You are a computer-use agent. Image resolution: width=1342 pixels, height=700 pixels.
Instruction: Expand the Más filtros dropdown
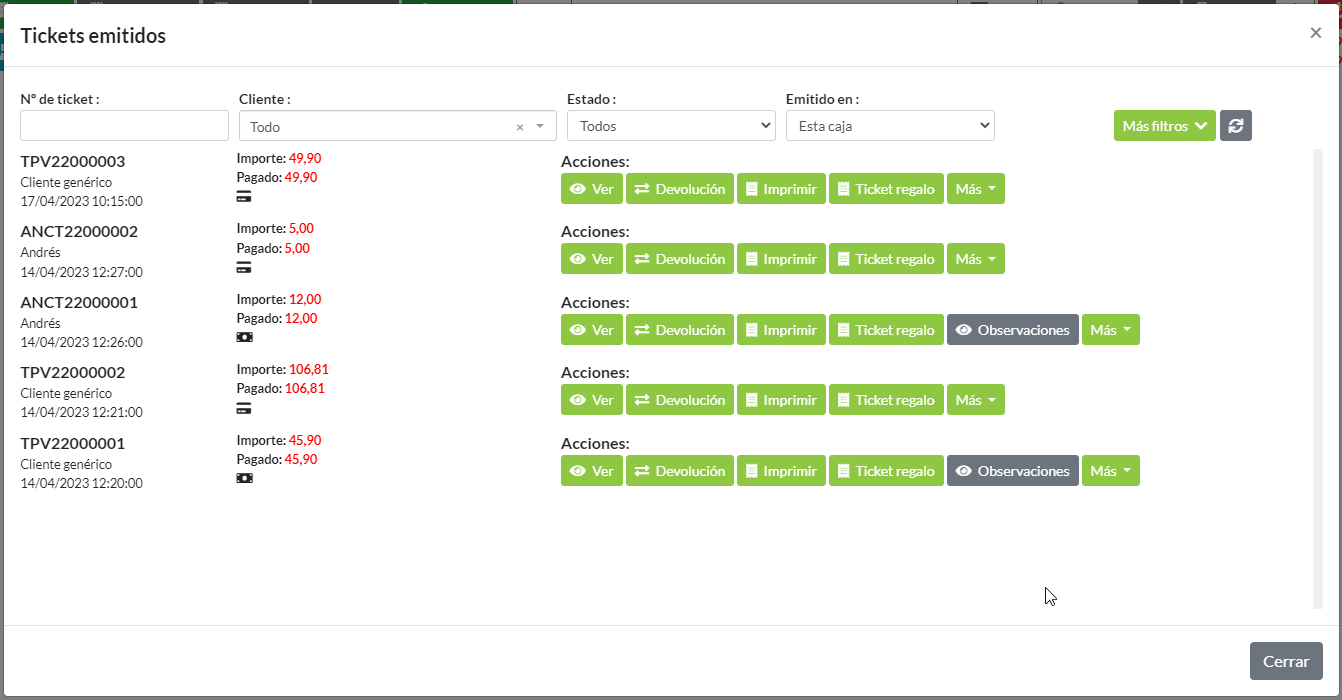tap(1164, 126)
